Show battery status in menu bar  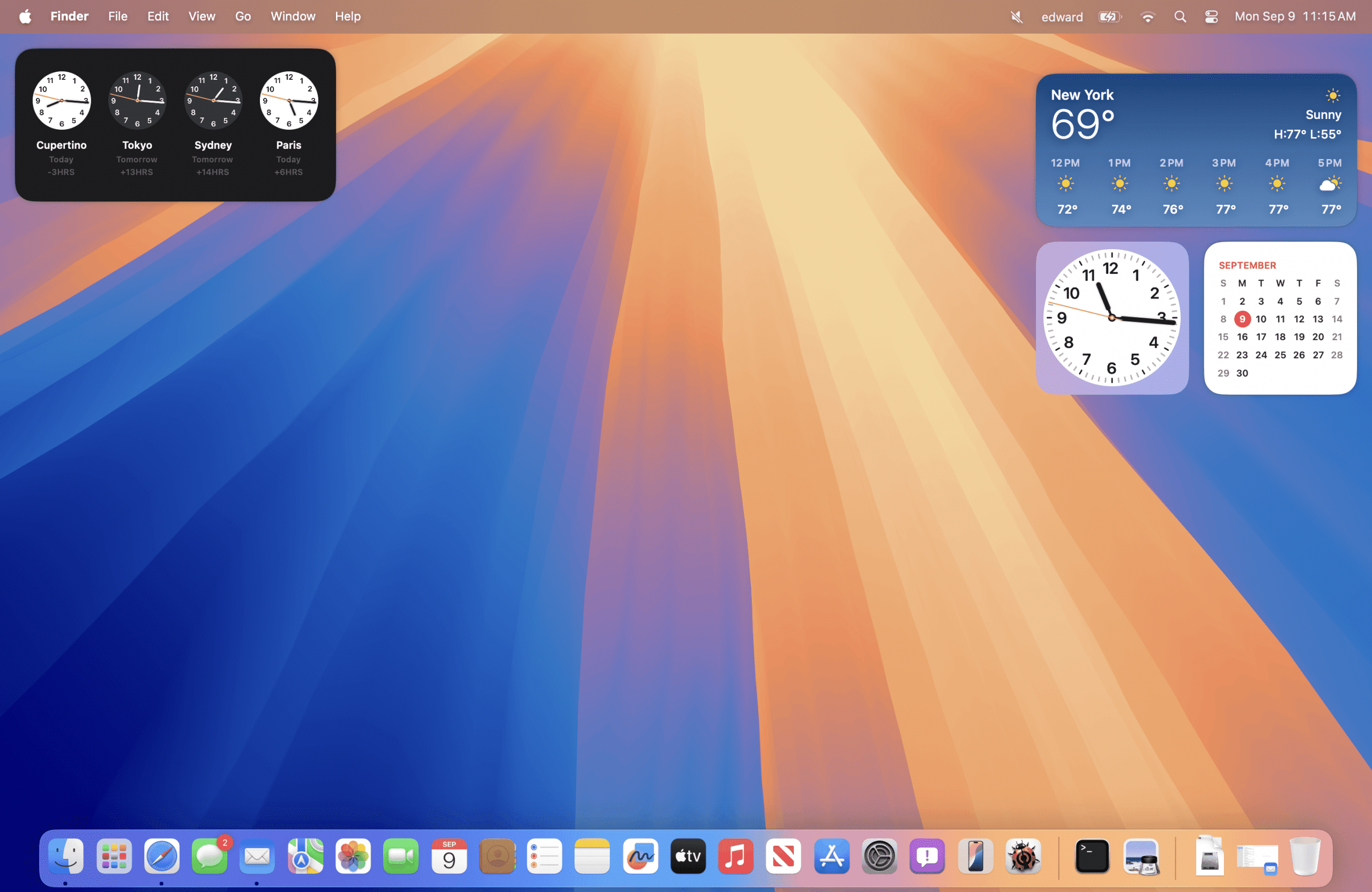click(x=1110, y=17)
